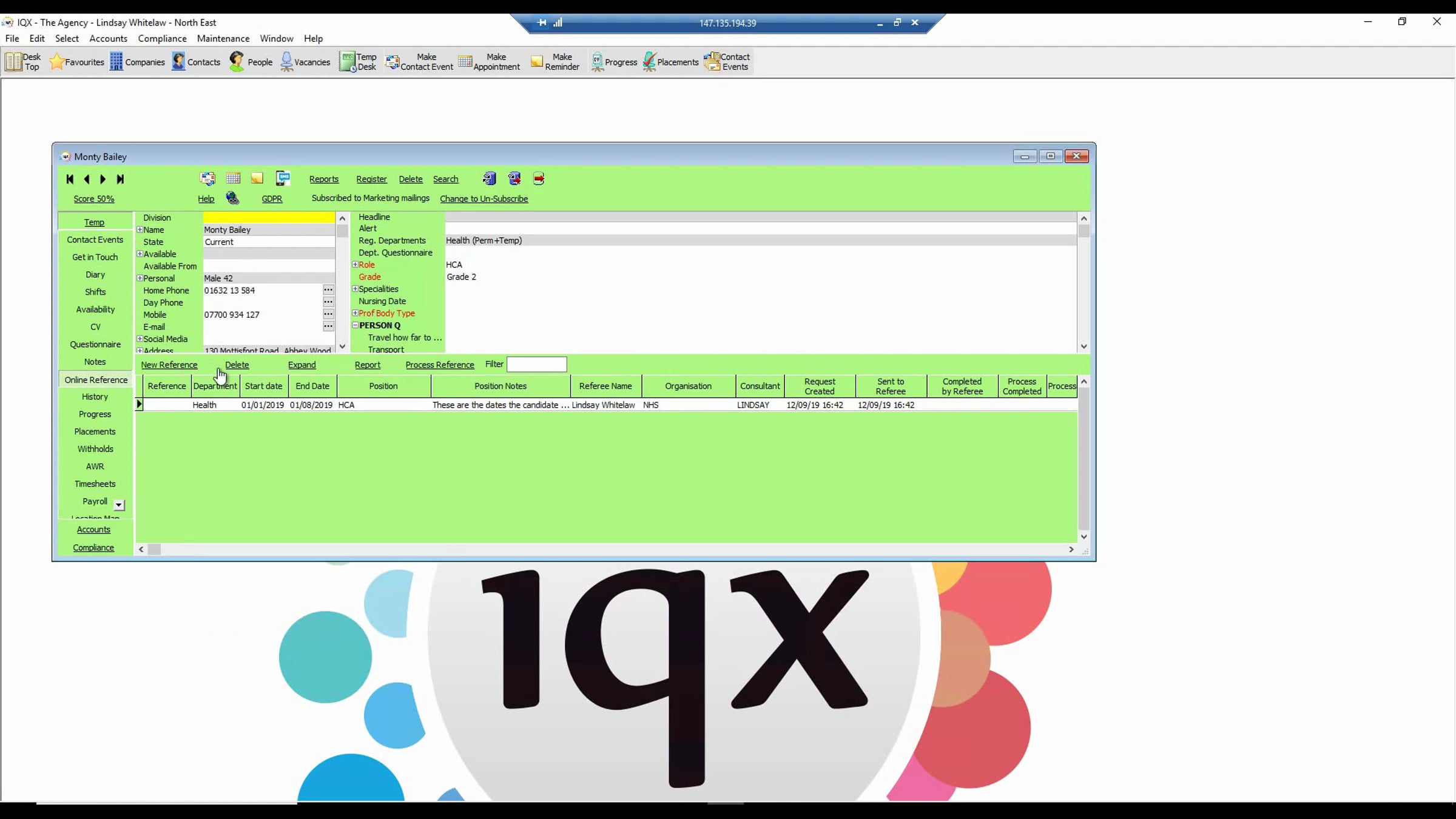Image resolution: width=1456 pixels, height=819 pixels.
Task: Jump to the first record in Monty Bailey window
Action: 70,179
